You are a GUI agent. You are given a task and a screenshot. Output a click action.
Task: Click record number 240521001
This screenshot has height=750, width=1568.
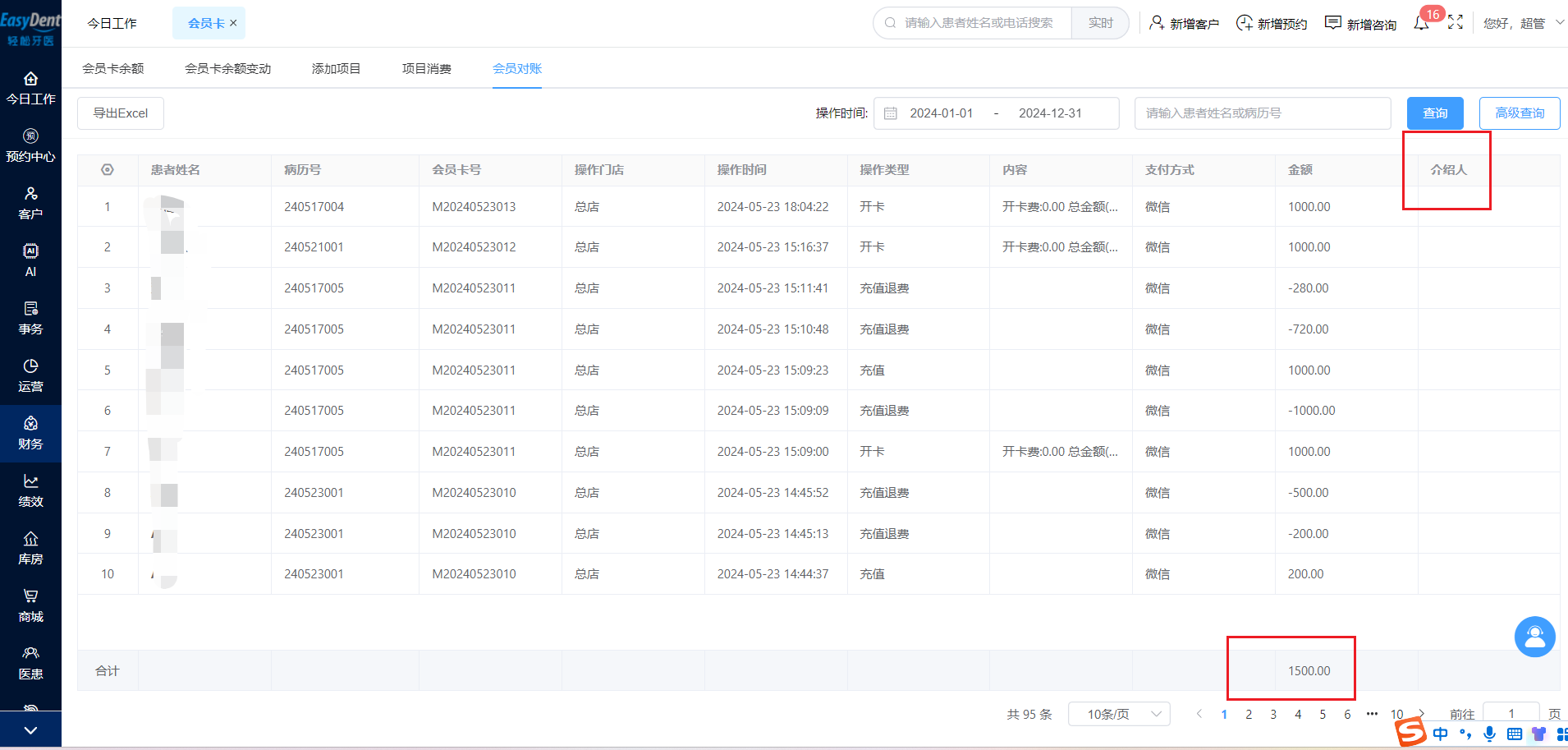(314, 247)
